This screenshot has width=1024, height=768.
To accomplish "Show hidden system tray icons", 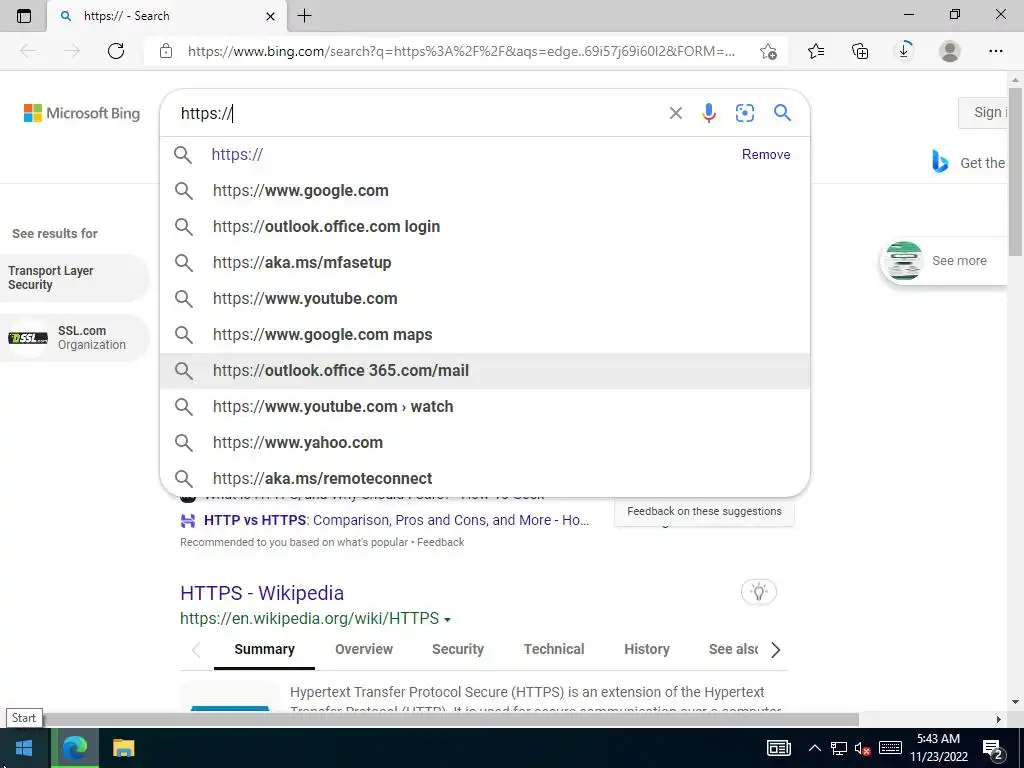I will click(814, 748).
